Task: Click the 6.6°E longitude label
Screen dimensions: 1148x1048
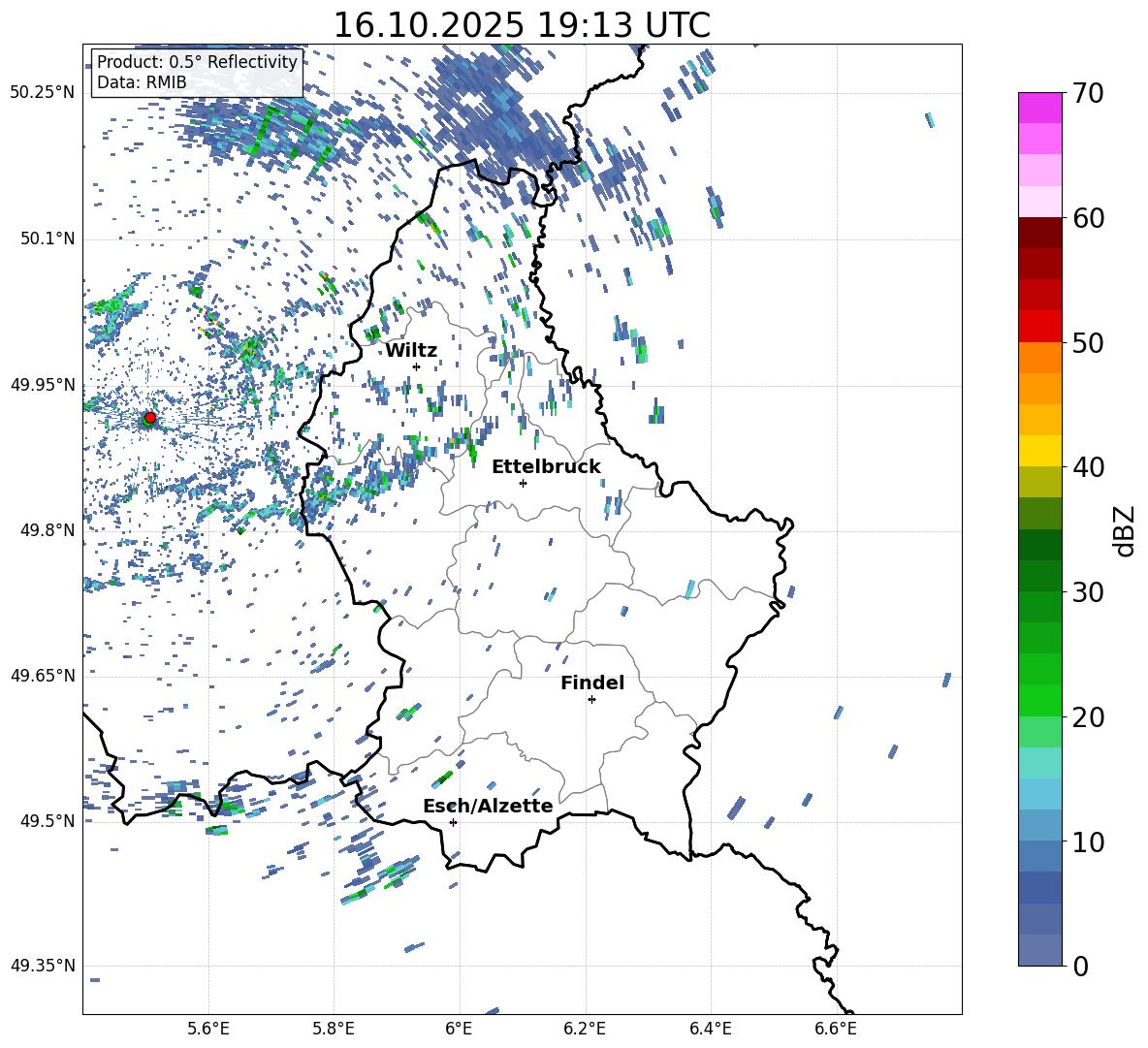Action: (836, 1029)
